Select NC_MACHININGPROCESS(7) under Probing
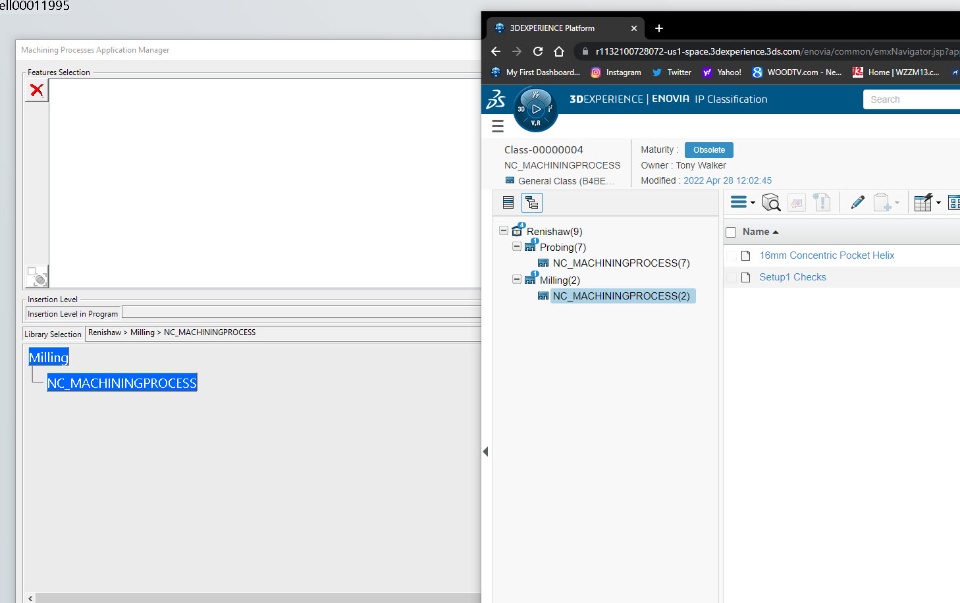Viewport: 960px width, 603px height. pos(621,263)
